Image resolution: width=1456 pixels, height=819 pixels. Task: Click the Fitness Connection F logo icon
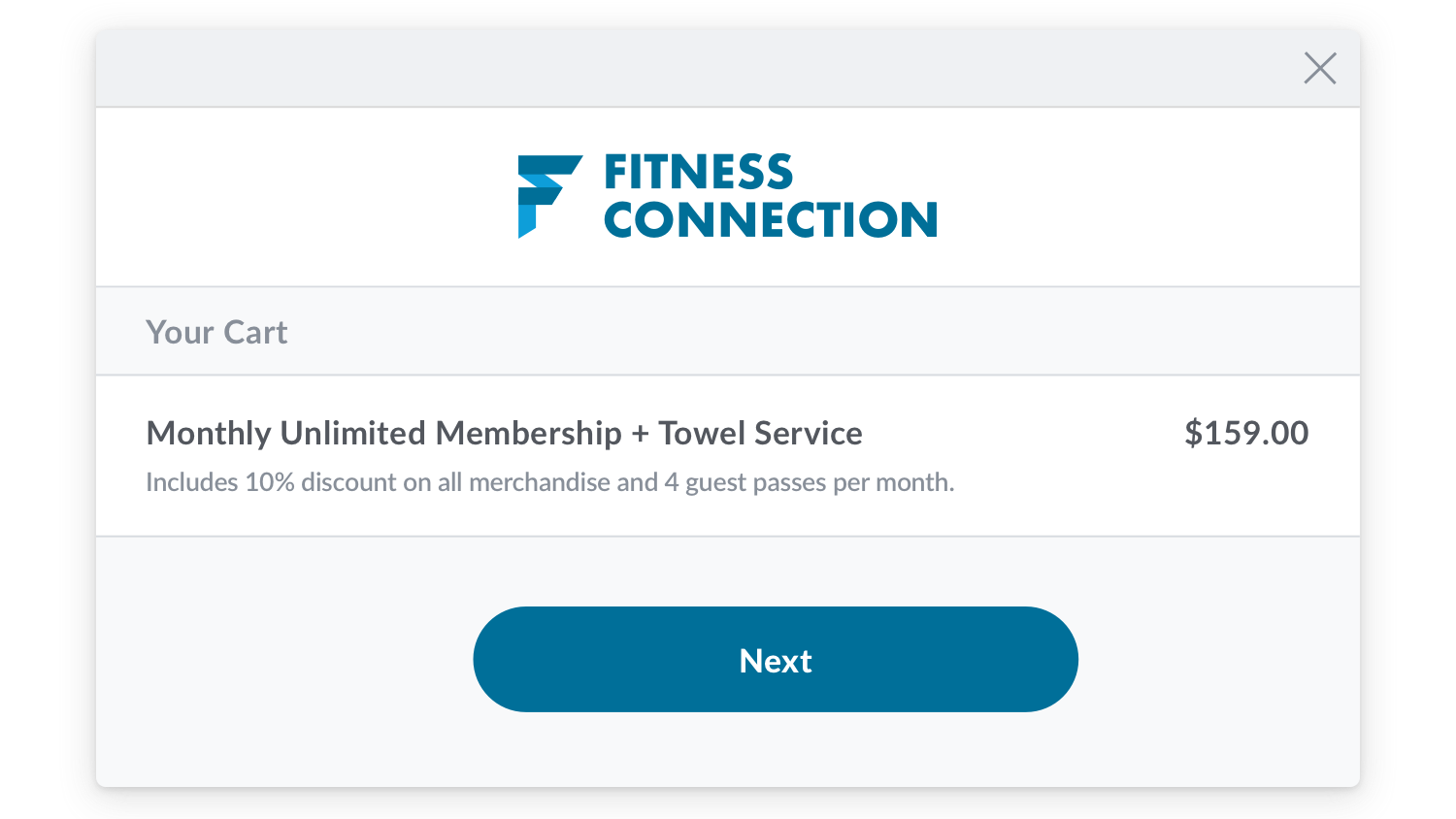click(x=547, y=195)
